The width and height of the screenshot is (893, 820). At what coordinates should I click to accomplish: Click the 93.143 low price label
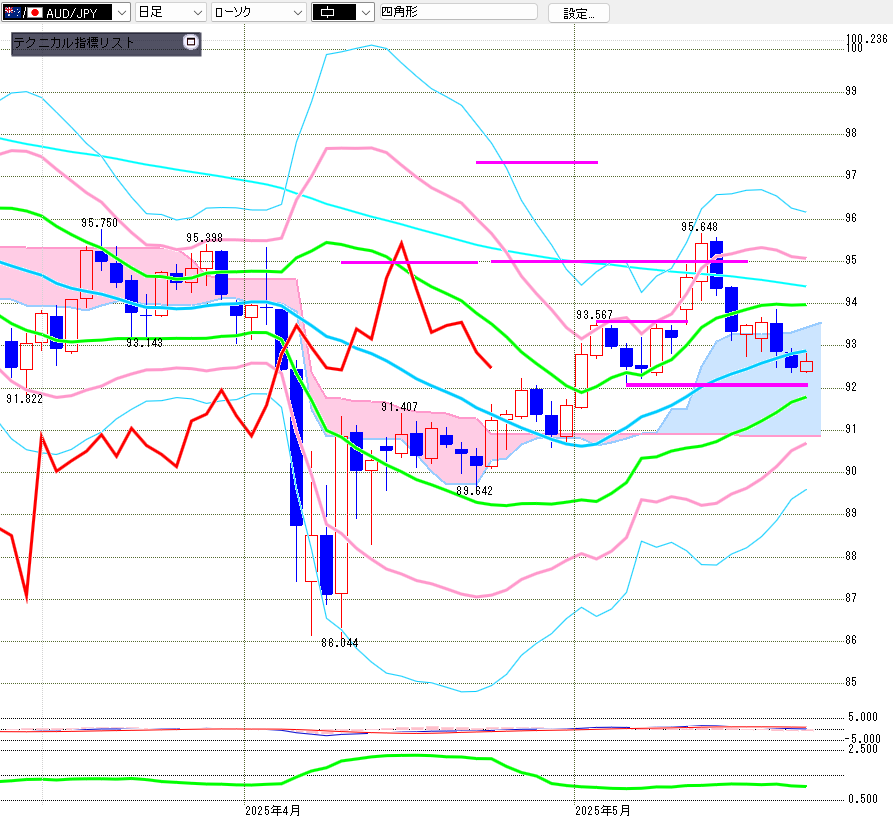point(144,343)
